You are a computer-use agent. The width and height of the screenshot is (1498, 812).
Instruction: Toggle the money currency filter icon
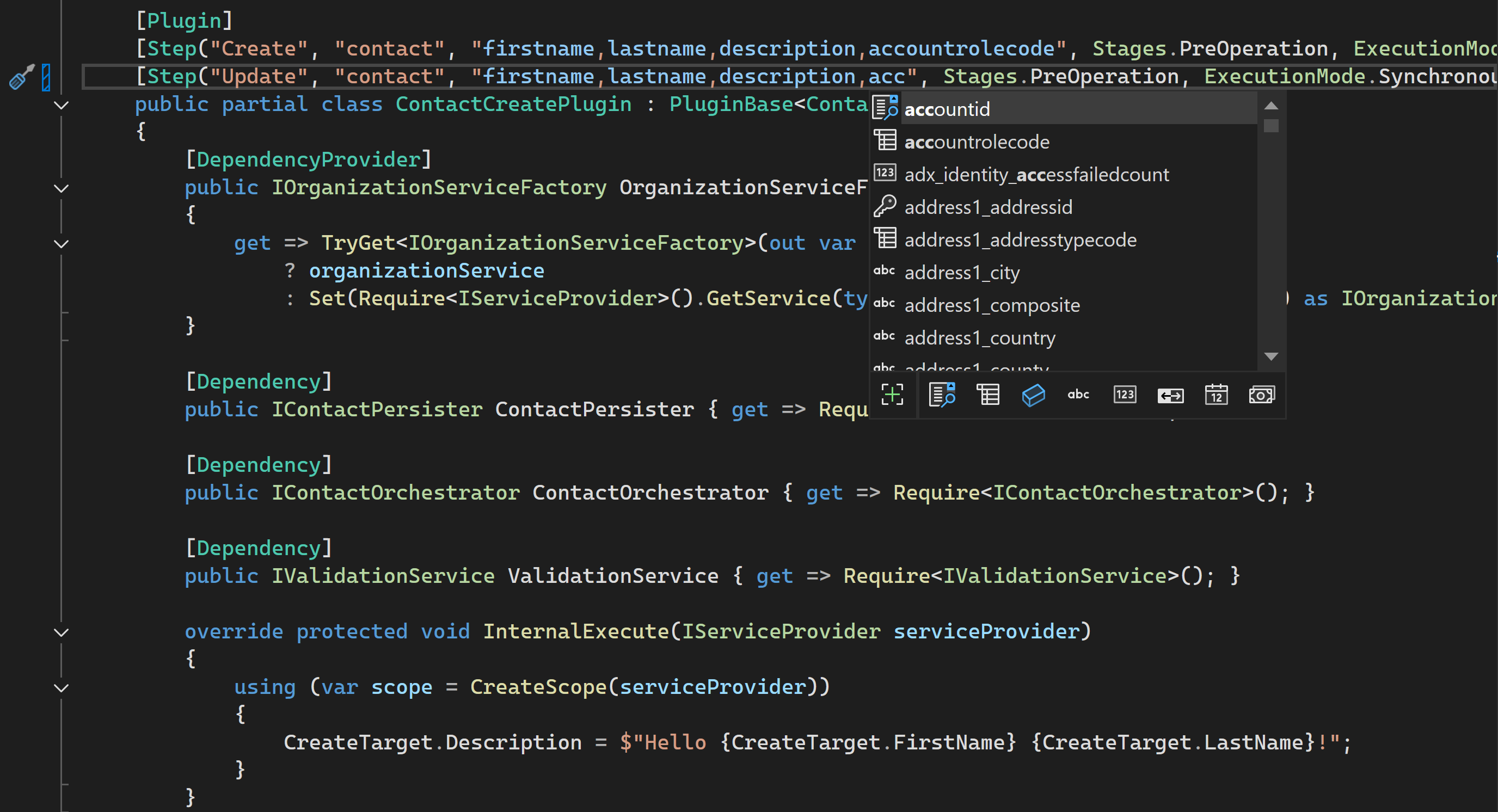click(x=1261, y=395)
